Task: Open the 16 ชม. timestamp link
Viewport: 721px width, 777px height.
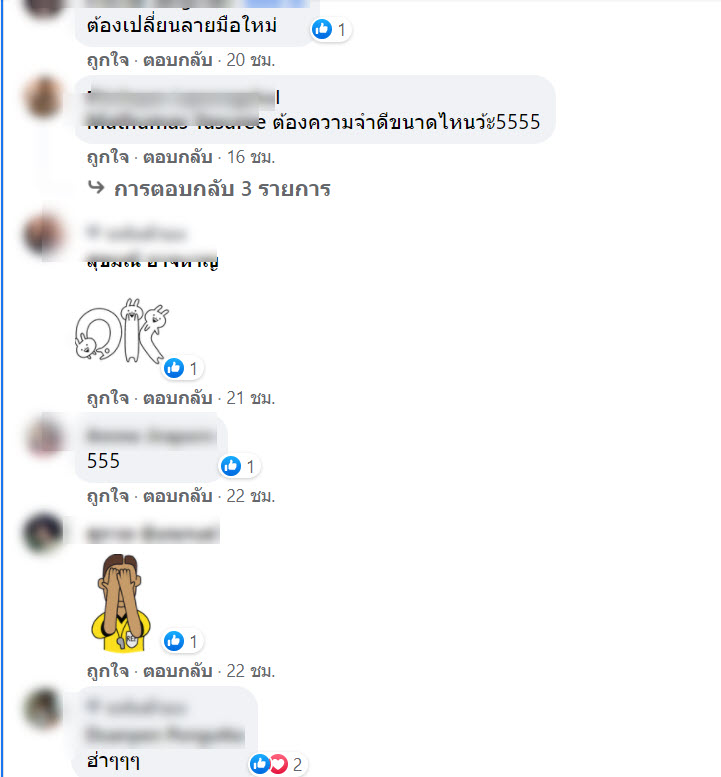Action: (250, 157)
